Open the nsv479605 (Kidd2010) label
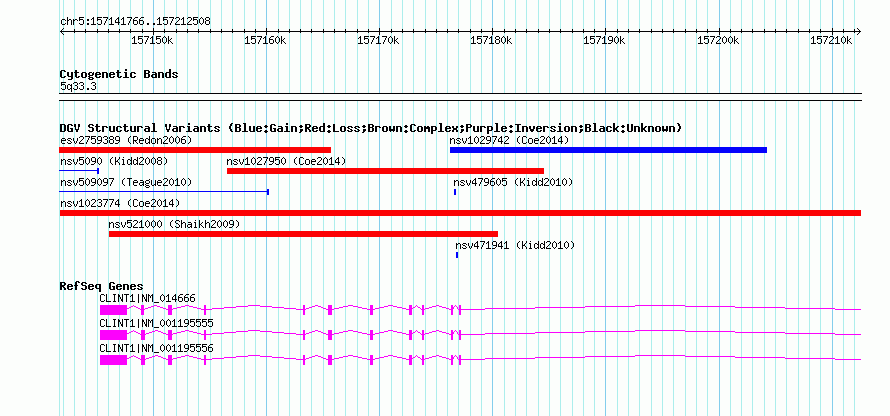 pyautogui.click(x=513, y=182)
